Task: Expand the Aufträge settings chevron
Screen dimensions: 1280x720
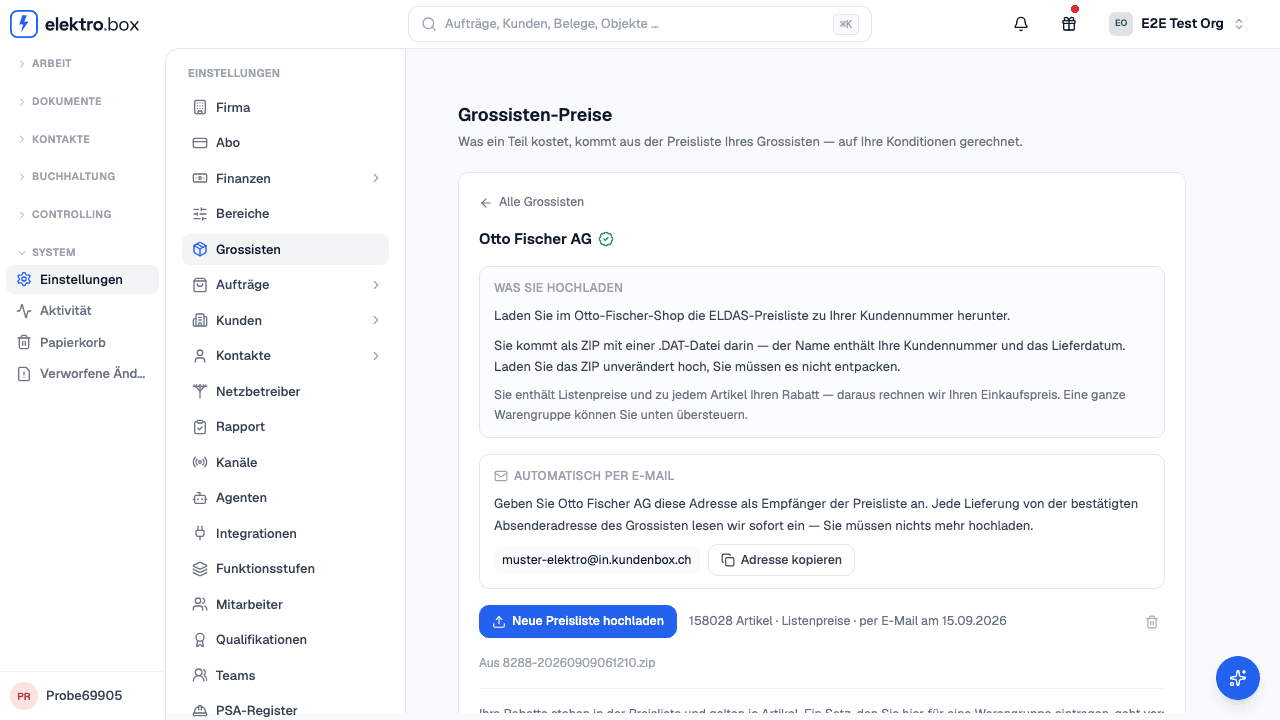Action: pos(376,285)
